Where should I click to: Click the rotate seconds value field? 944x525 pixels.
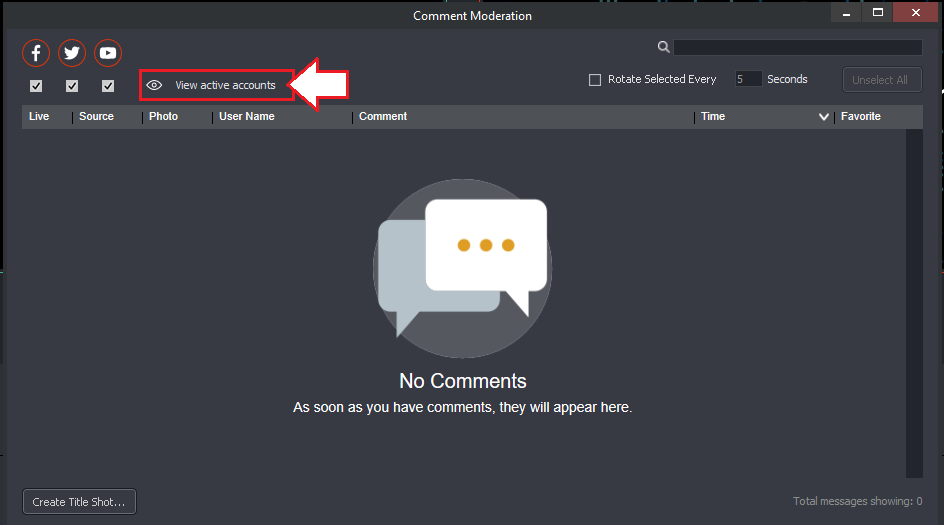(x=748, y=79)
